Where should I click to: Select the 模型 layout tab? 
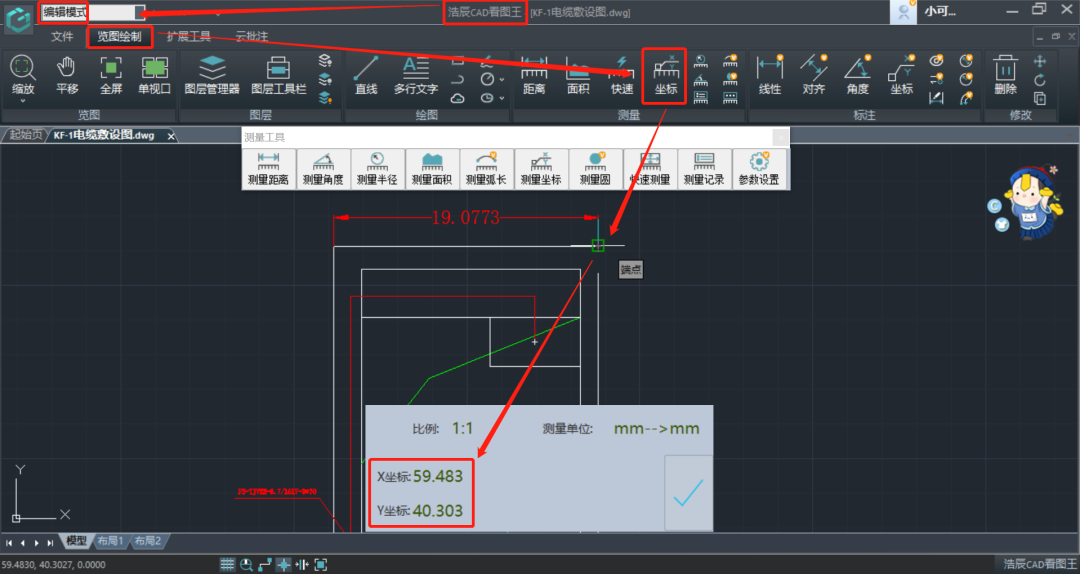pos(76,542)
